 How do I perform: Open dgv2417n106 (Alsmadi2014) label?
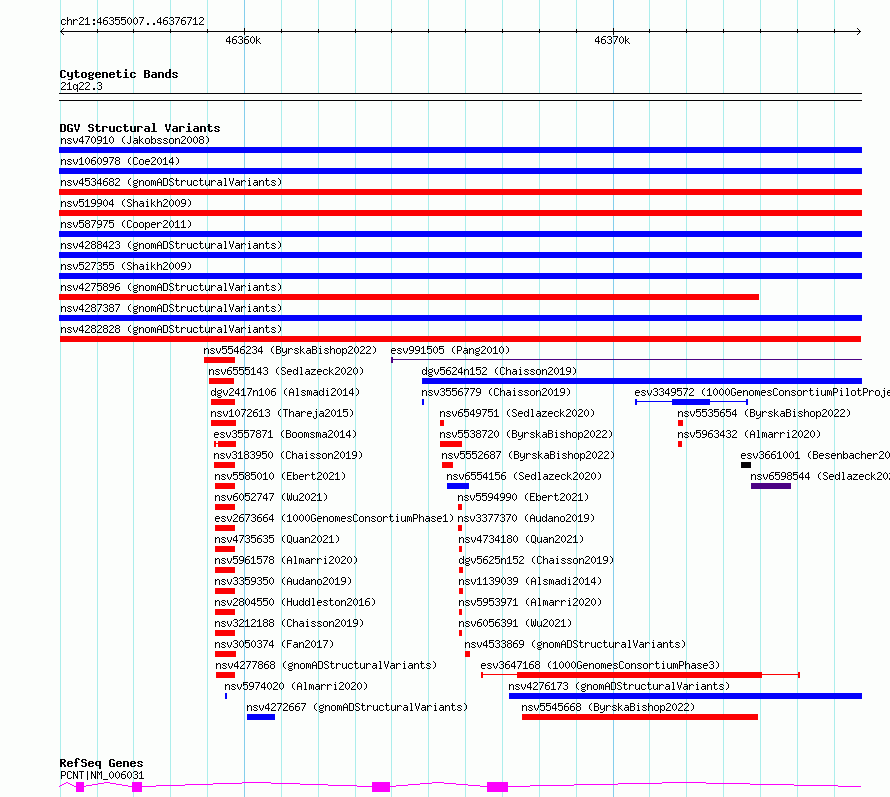coord(285,392)
